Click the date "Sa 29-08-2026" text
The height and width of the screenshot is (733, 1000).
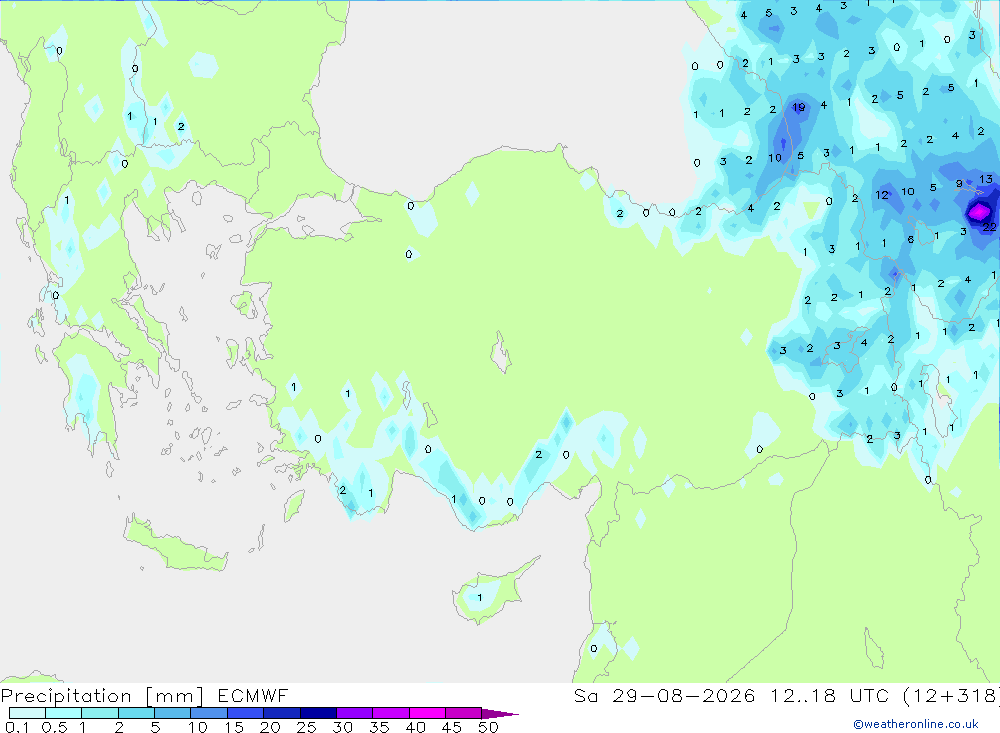[x=665, y=695]
